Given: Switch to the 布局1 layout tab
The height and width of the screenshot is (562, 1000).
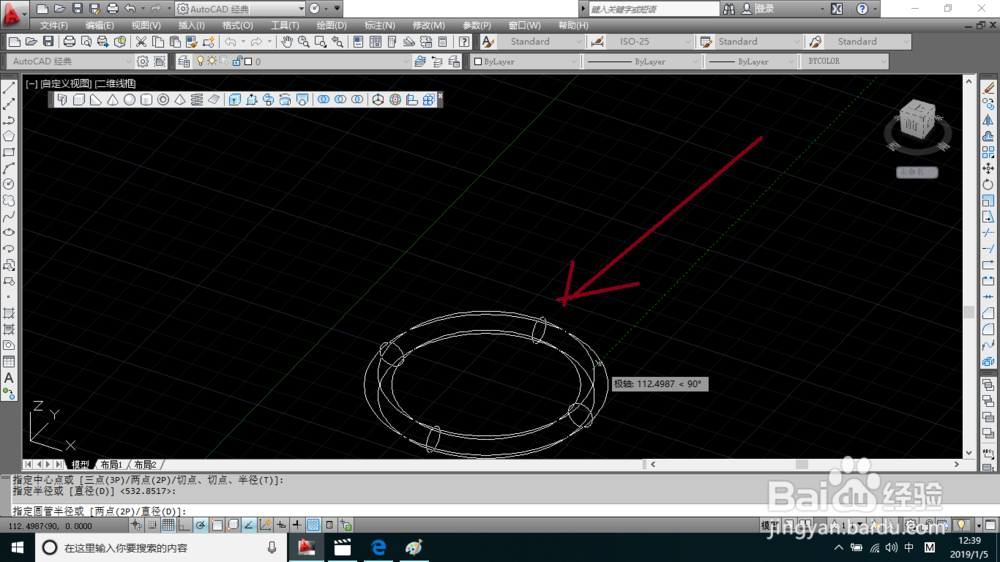Looking at the screenshot, I should coord(111,464).
